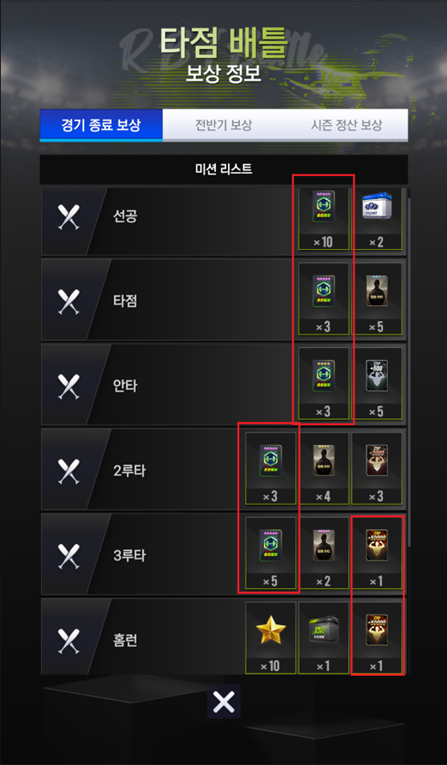Select the 타점 mission row label
The width and height of the screenshot is (447, 765).
tap(125, 301)
